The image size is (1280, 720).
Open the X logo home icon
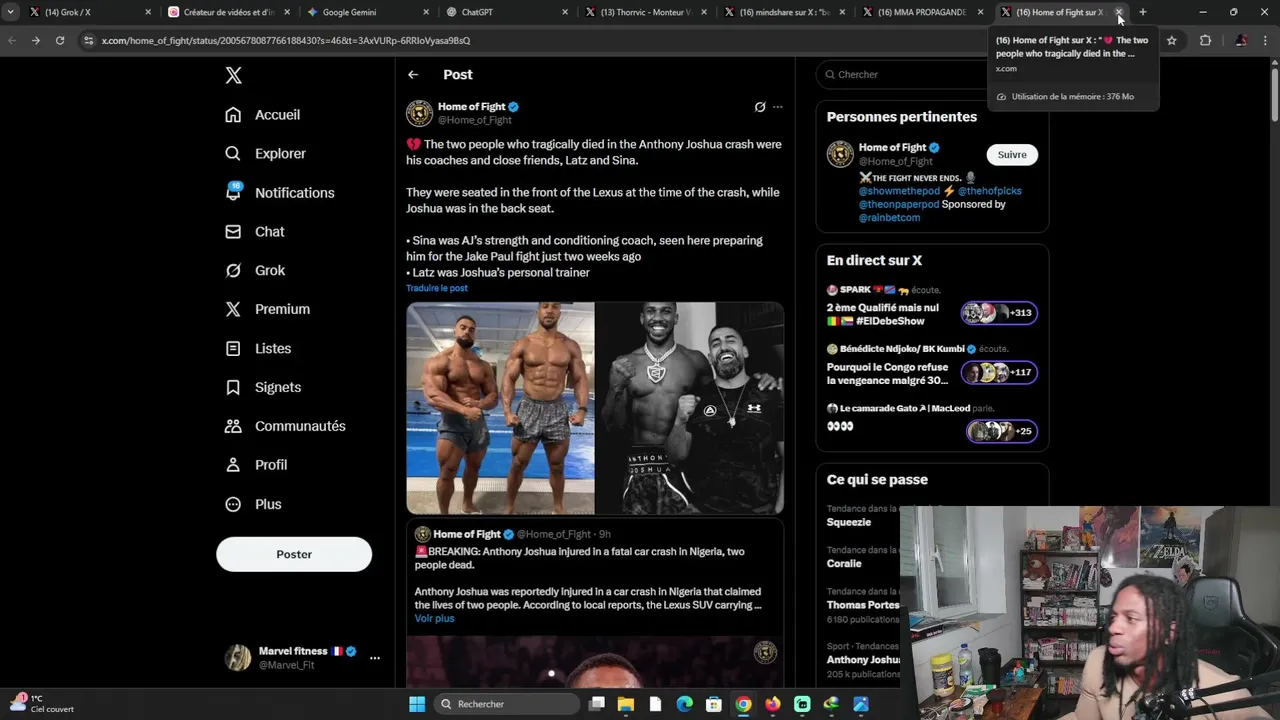(233, 75)
